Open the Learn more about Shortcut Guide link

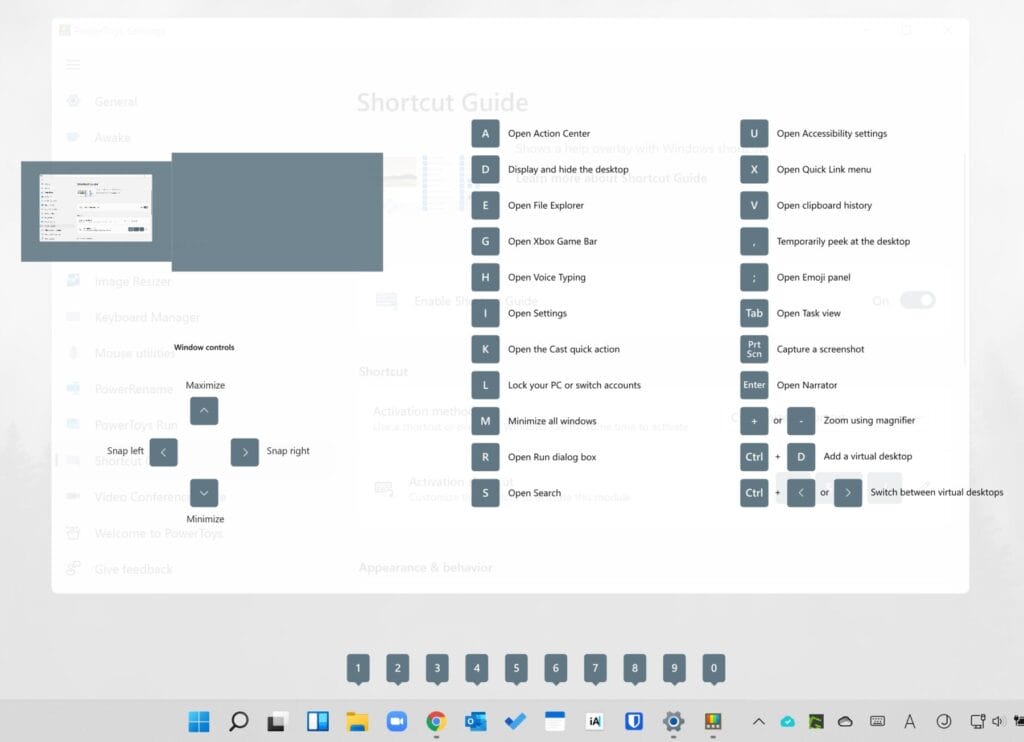tap(611, 178)
